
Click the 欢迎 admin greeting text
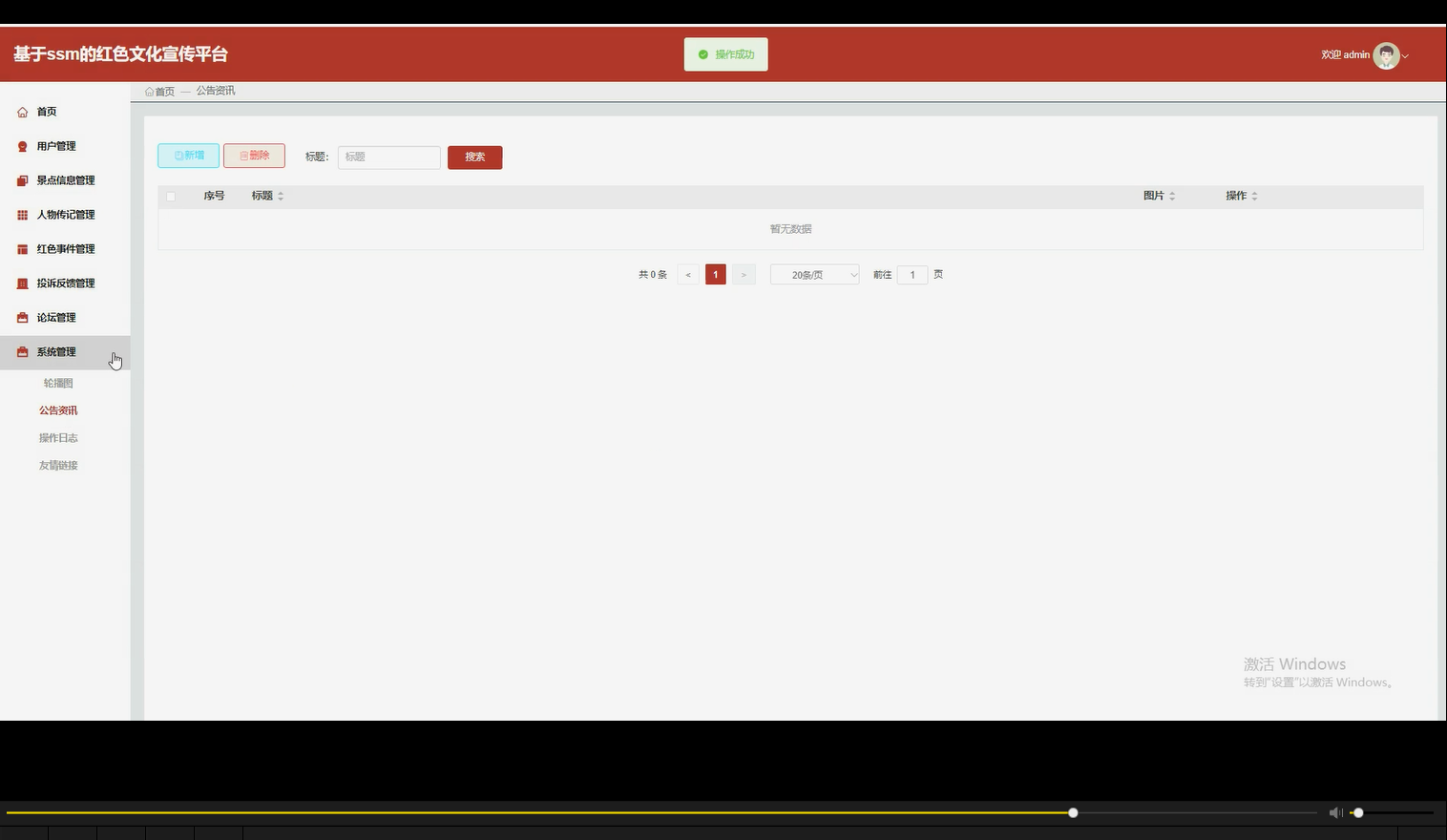1345,55
